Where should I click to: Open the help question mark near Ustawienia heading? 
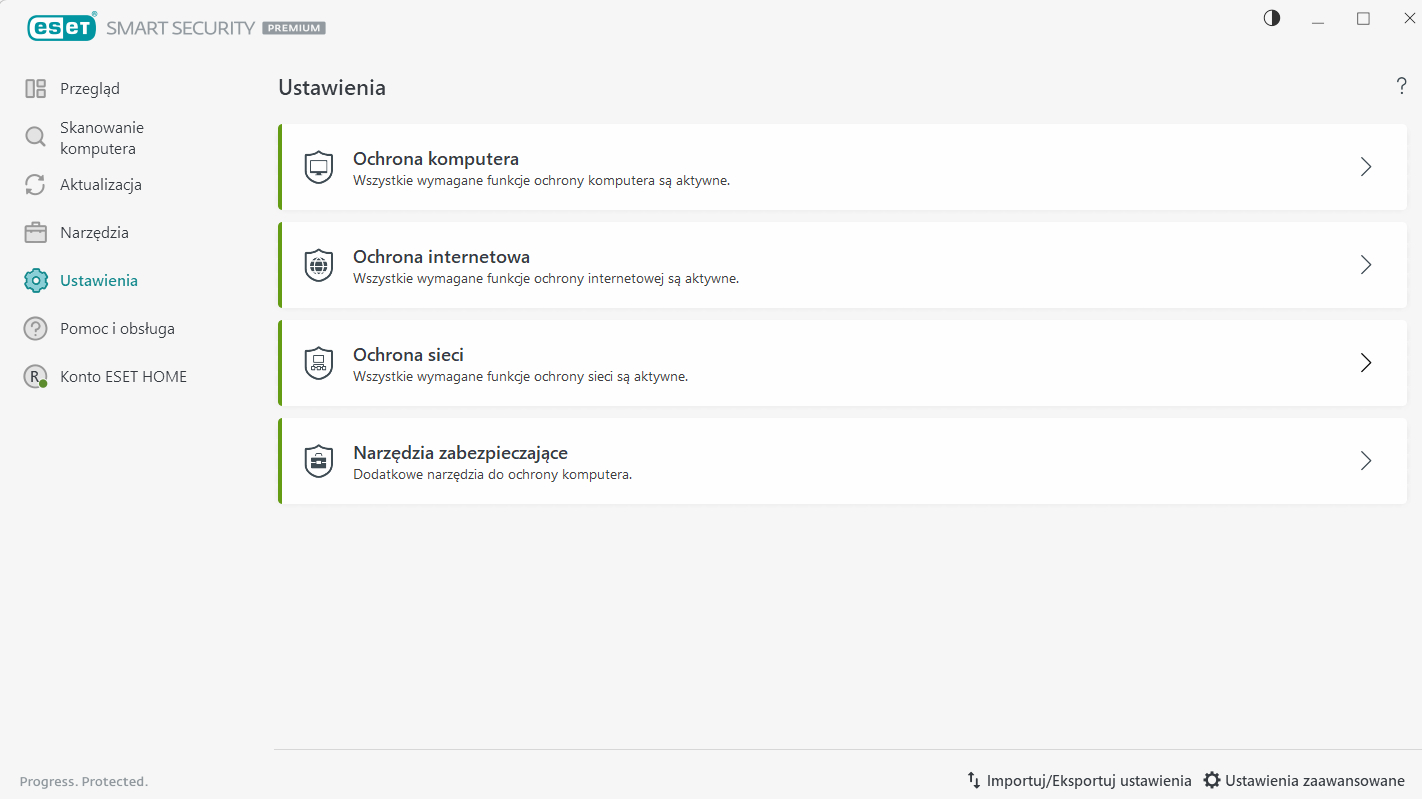1401,87
